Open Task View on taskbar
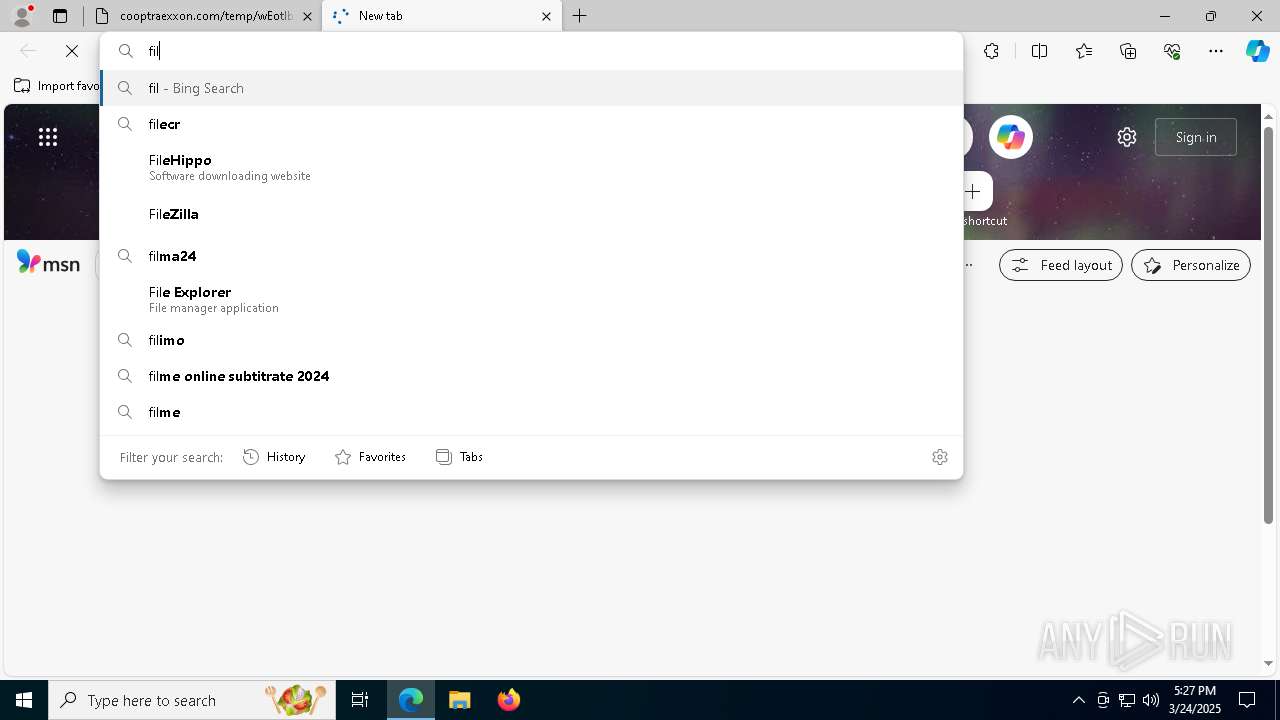 (360, 700)
